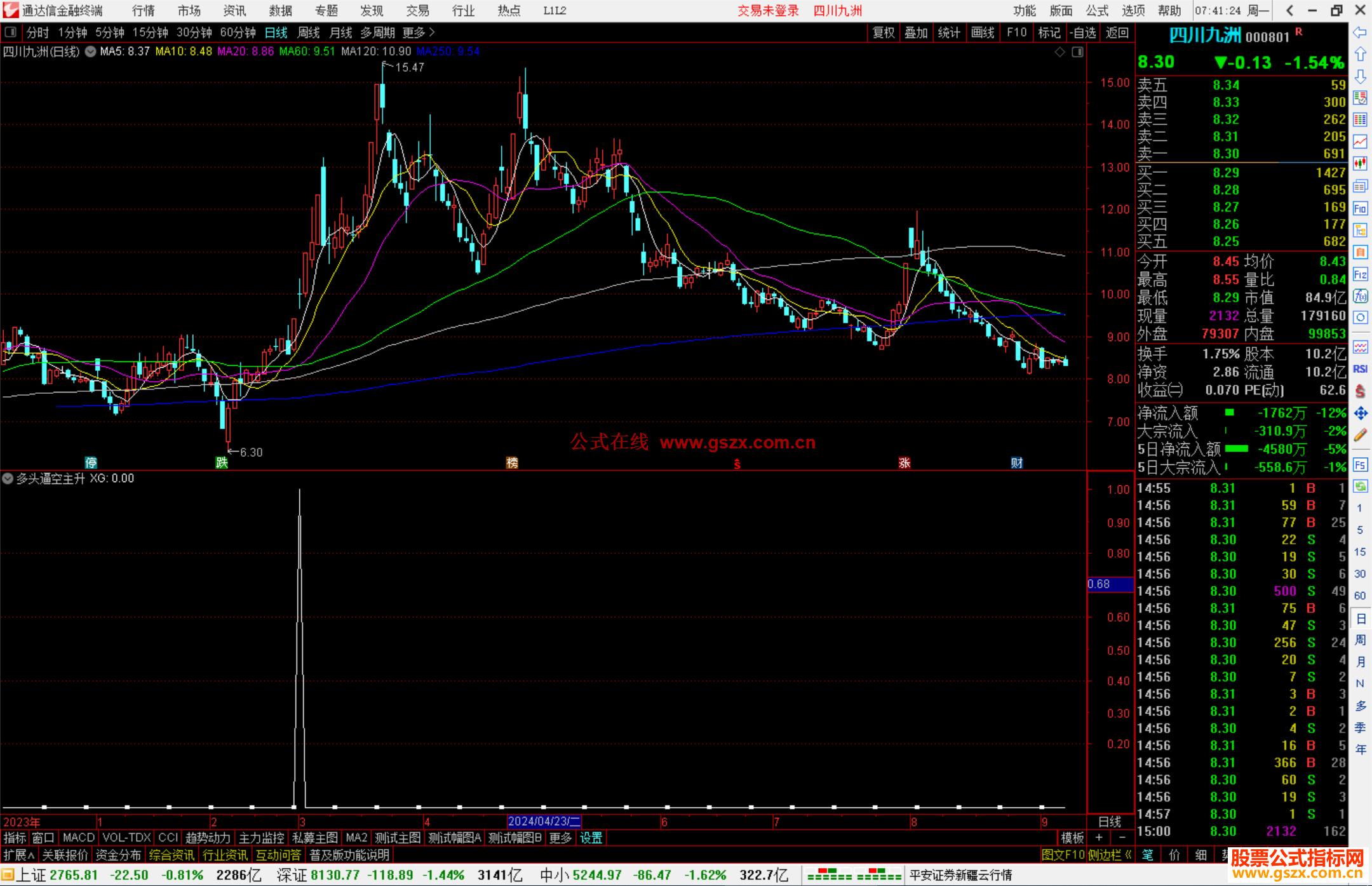1372x886 pixels.
Task: Toggle the panel layout icon left of 分时
Action: [x=10, y=32]
